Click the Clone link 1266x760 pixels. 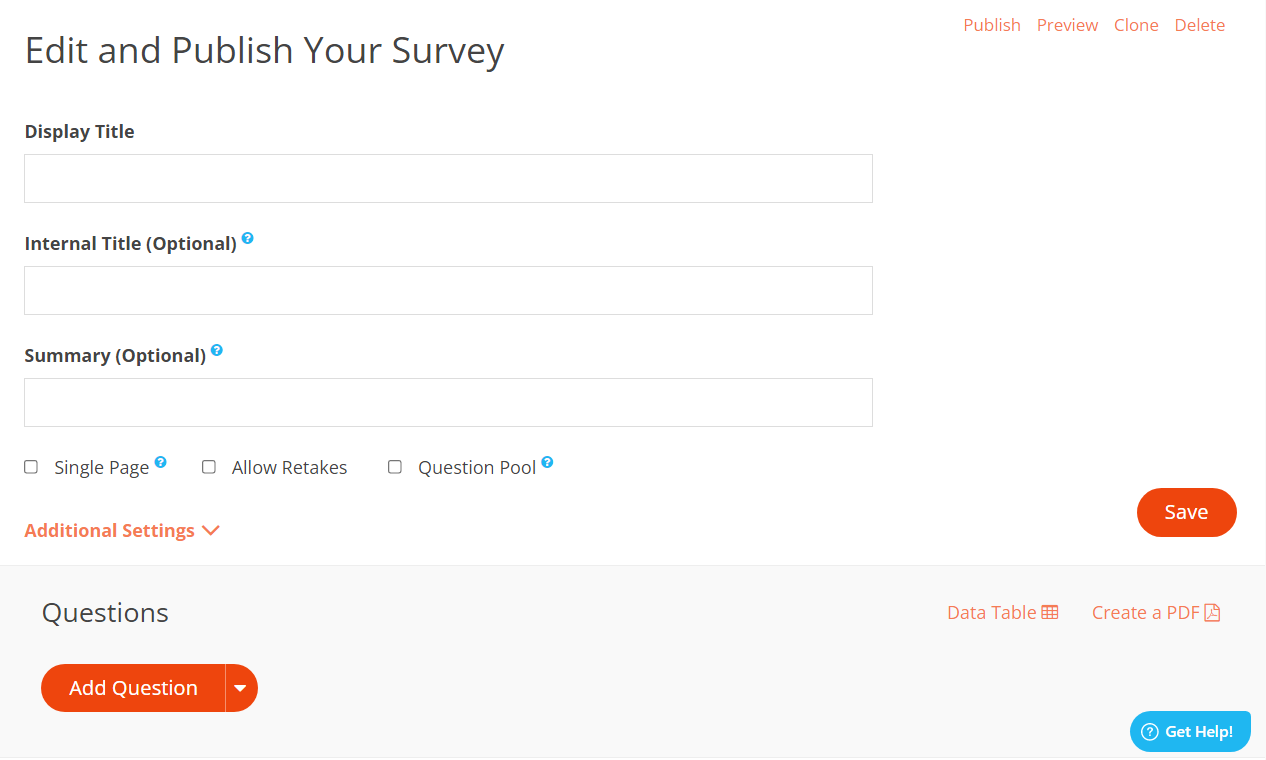[1136, 24]
